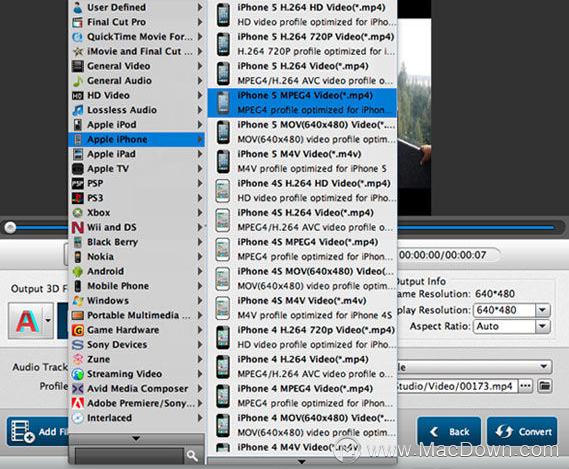Click the Add File button
The image size is (569, 469).
click(38, 431)
